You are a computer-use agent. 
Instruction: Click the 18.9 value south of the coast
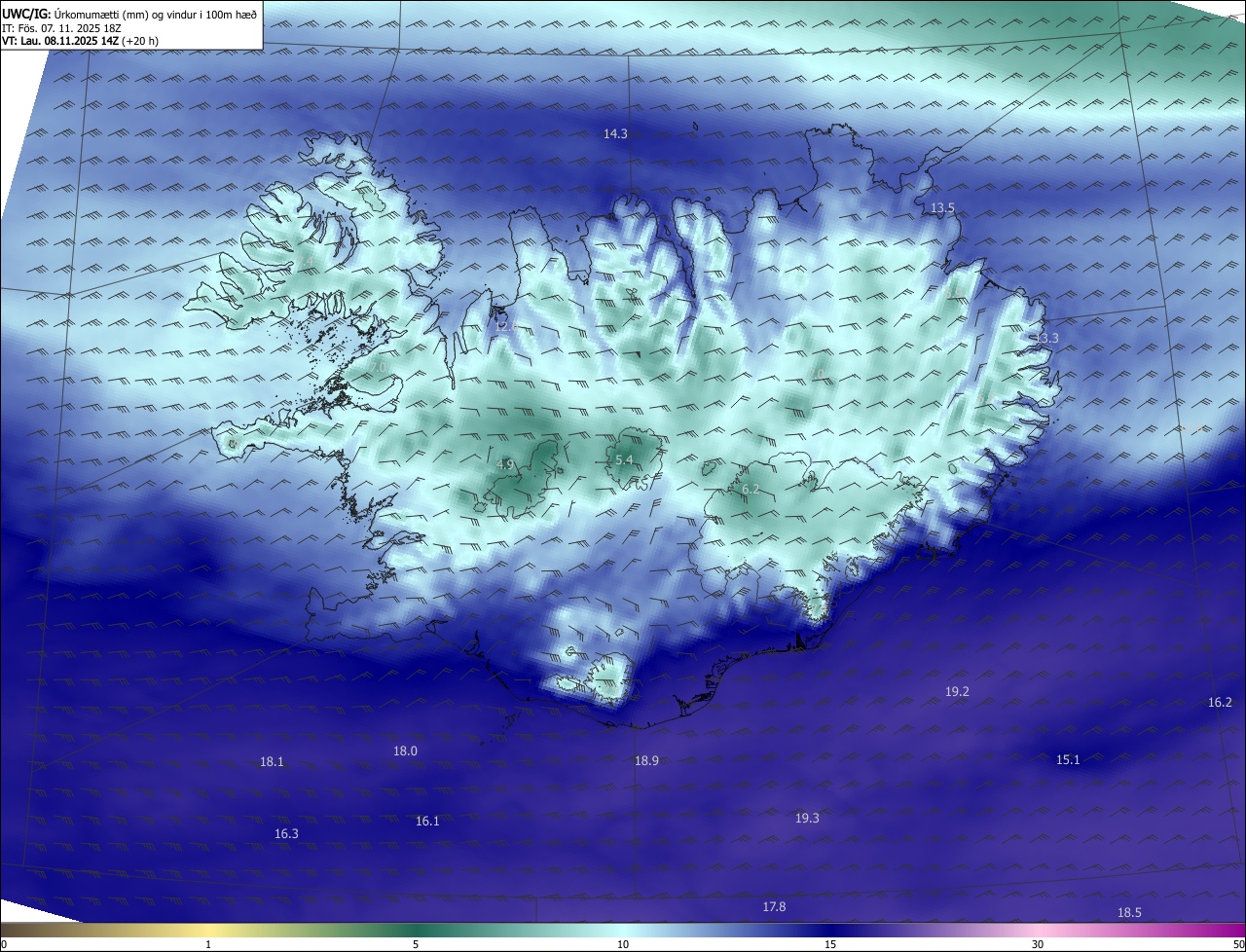(646, 761)
